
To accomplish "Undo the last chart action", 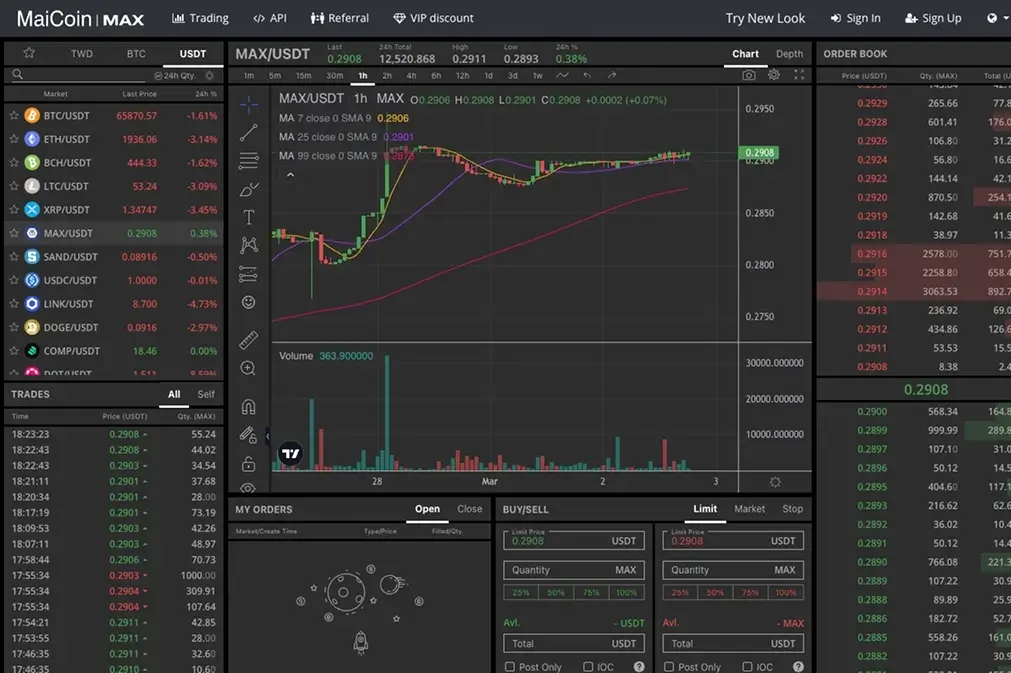I will (x=587, y=75).
